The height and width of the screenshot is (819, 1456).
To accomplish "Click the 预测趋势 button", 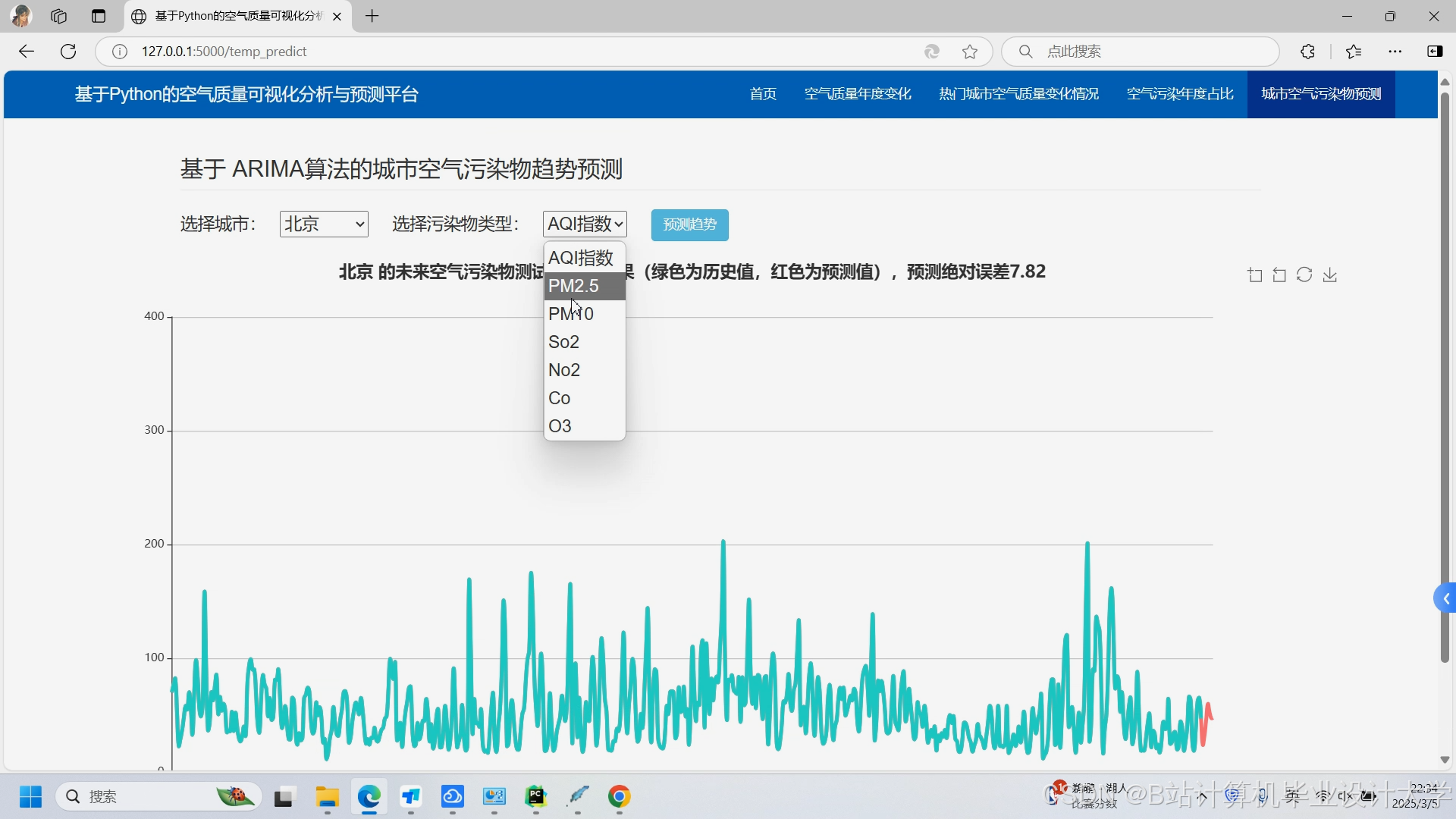I will pos(689,225).
